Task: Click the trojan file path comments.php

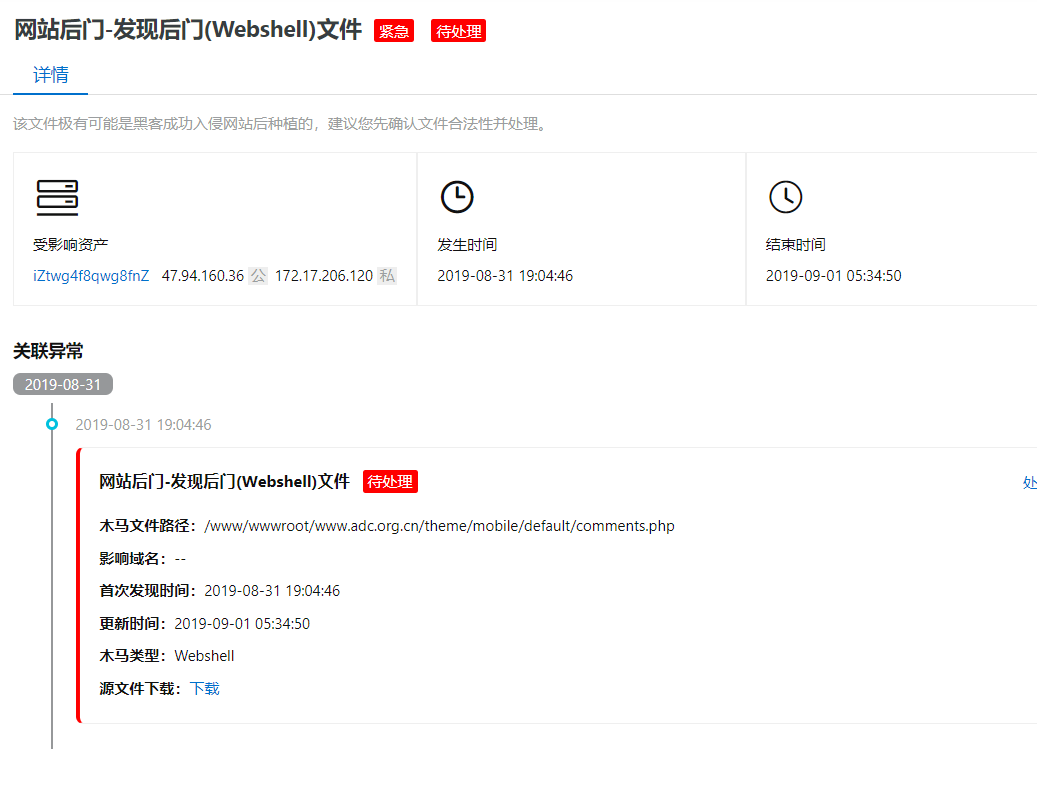Action: pos(440,526)
